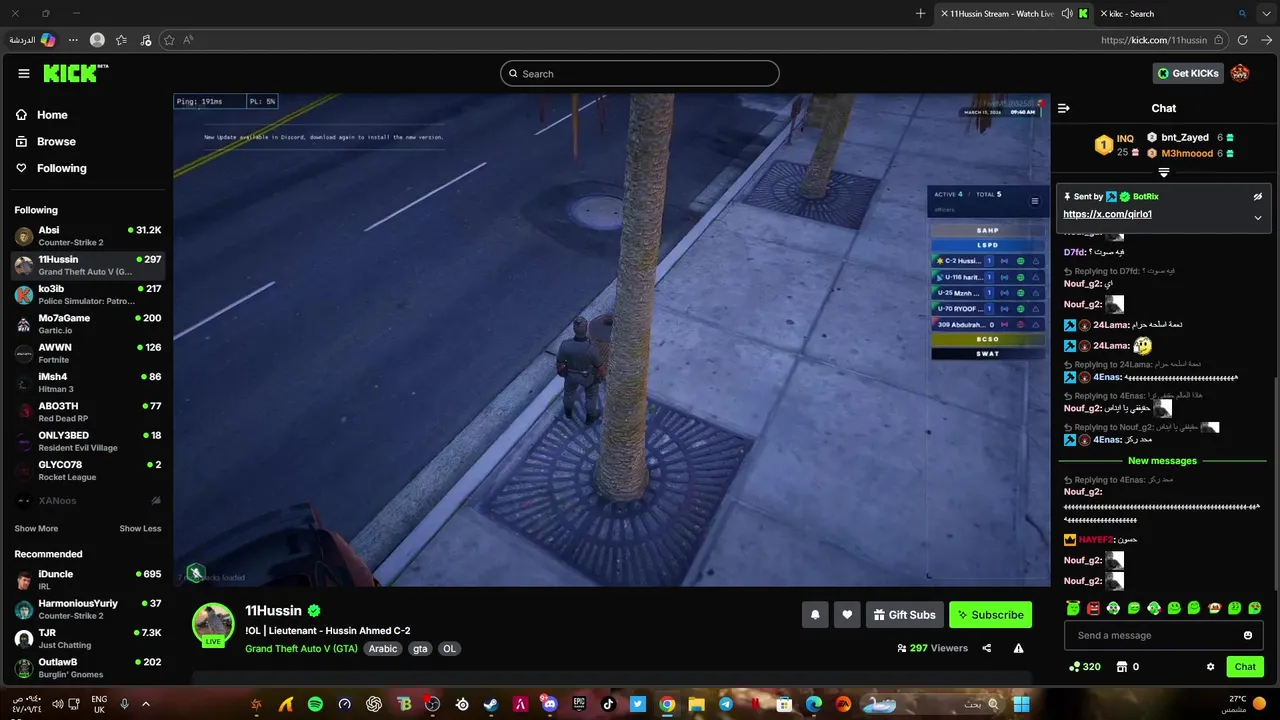Insert the red angry emote

pos(1093,608)
